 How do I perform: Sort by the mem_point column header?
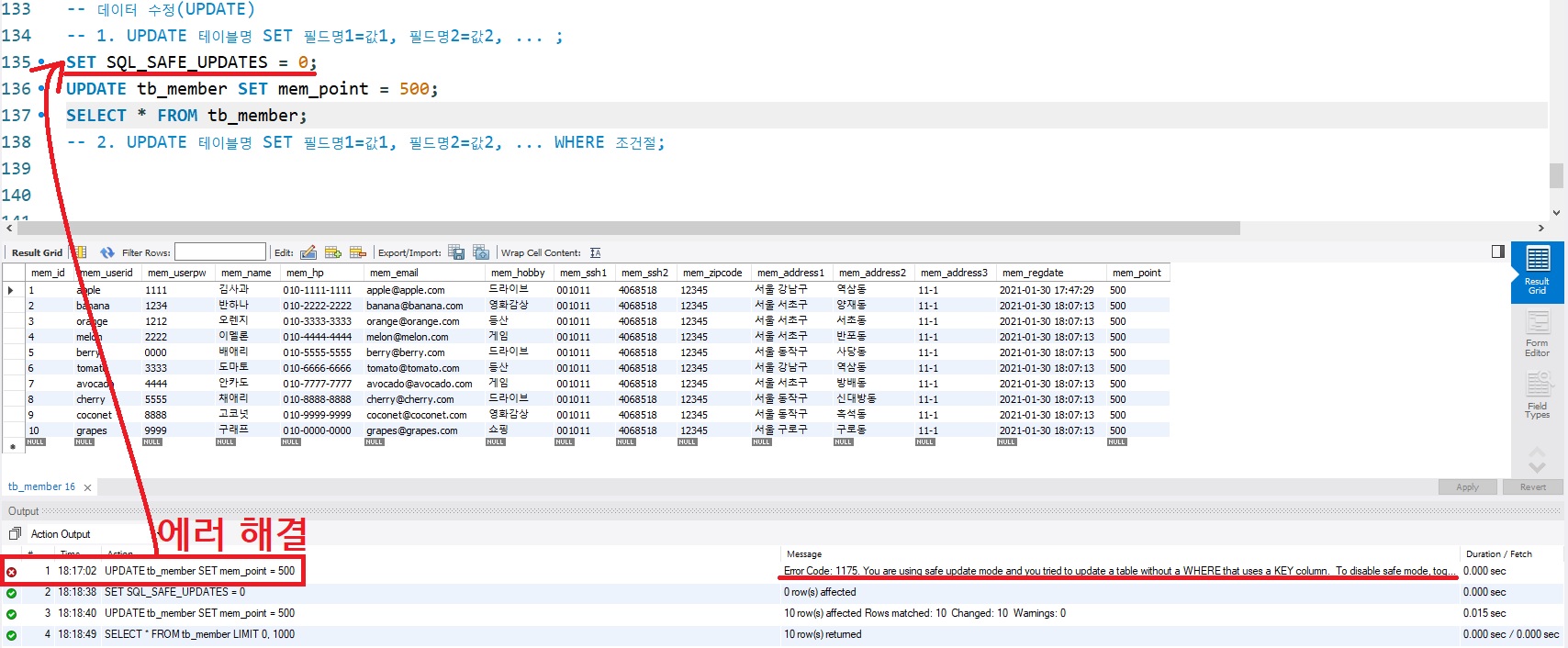click(x=1137, y=273)
